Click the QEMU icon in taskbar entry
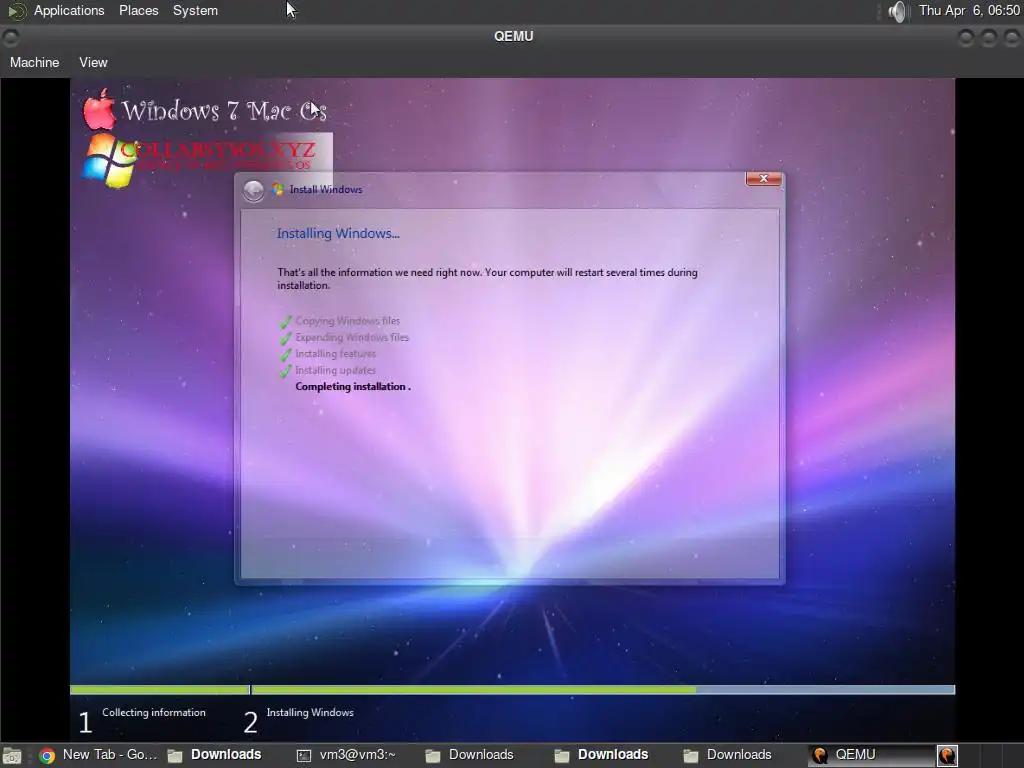The width and height of the screenshot is (1024, 768). point(820,756)
